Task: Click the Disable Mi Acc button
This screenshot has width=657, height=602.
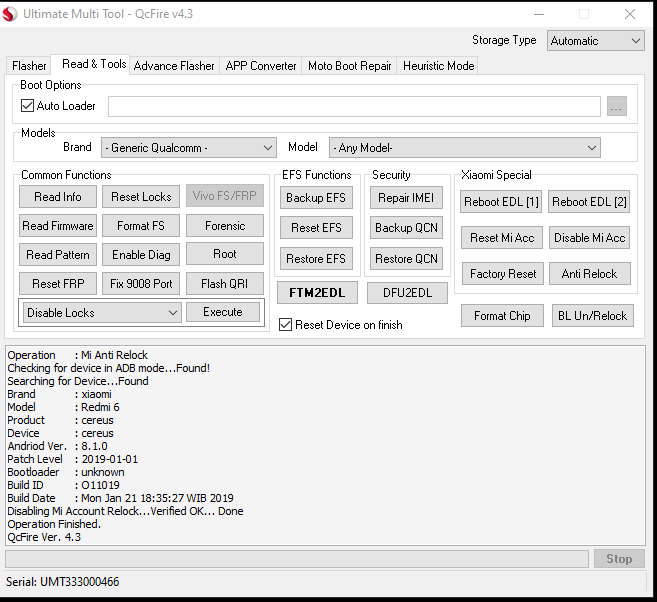Action: pos(590,238)
